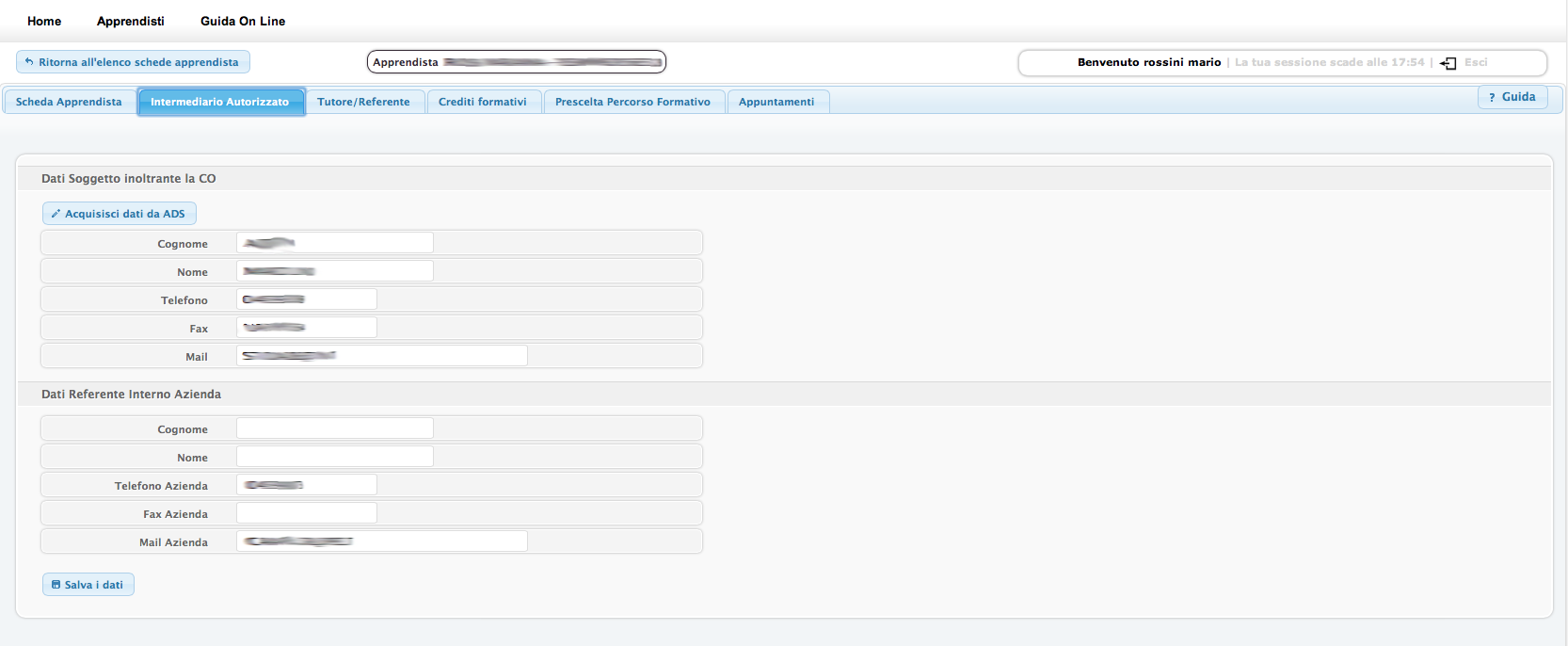Open the Guida help button
The width and height of the screenshot is (1568, 646).
coord(1512,97)
